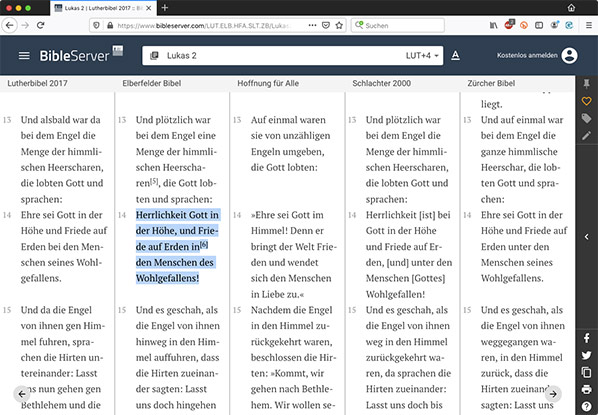Open page actions three-dots menu
This screenshot has height=415, width=598.
coord(312,25)
